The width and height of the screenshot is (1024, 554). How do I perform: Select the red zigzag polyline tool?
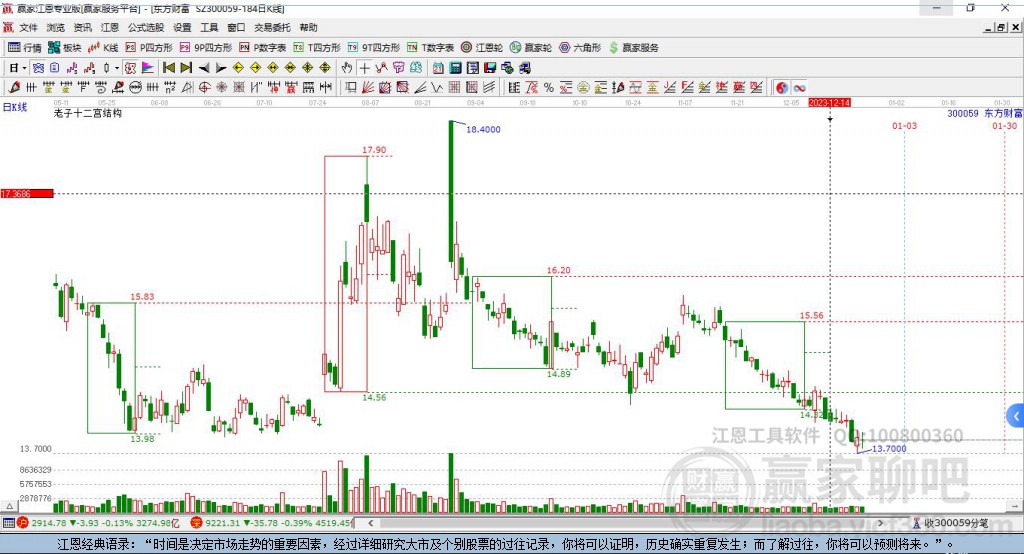381,68
